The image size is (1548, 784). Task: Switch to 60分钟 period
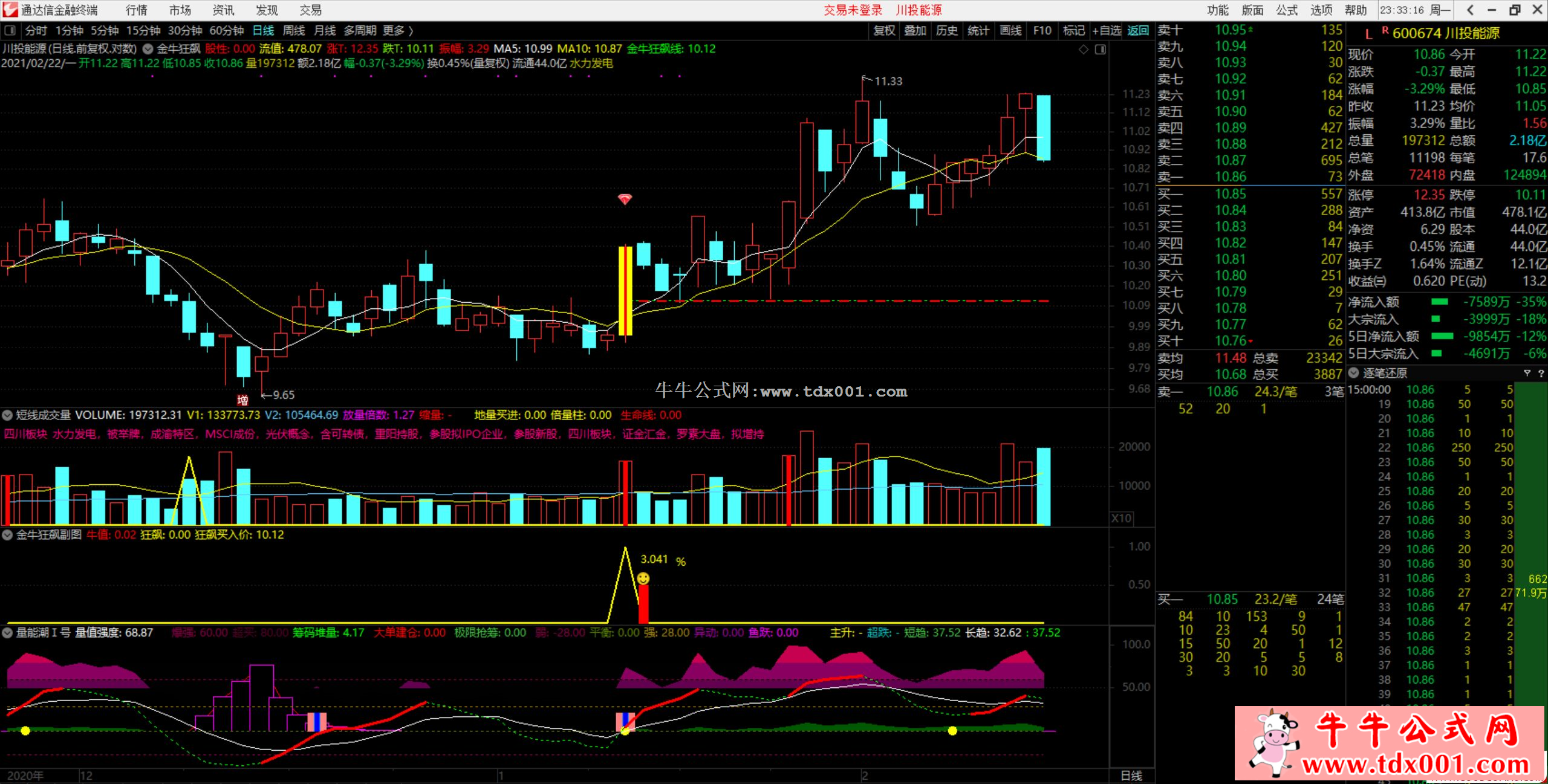(x=227, y=30)
